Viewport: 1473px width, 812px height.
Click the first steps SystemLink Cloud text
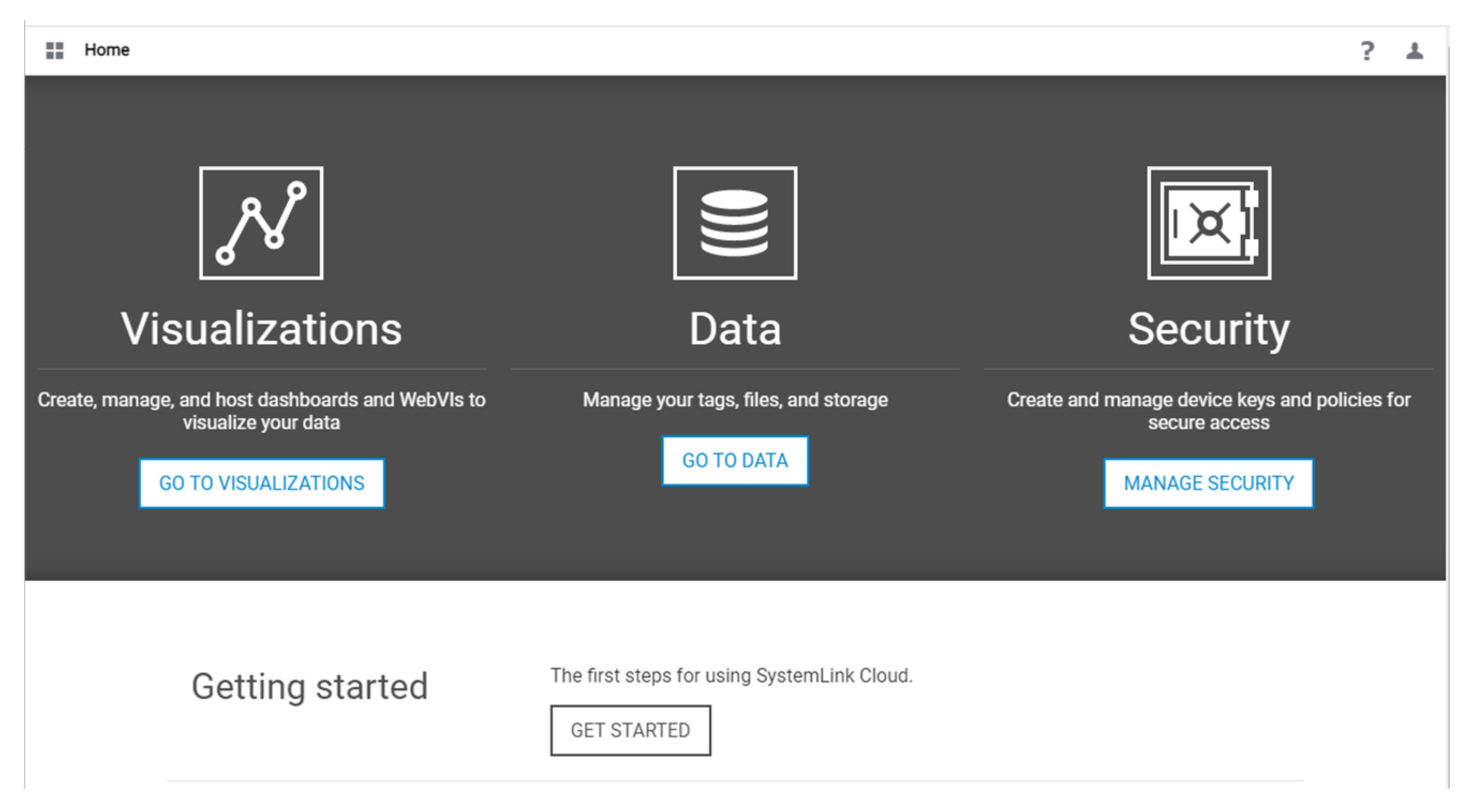731,675
